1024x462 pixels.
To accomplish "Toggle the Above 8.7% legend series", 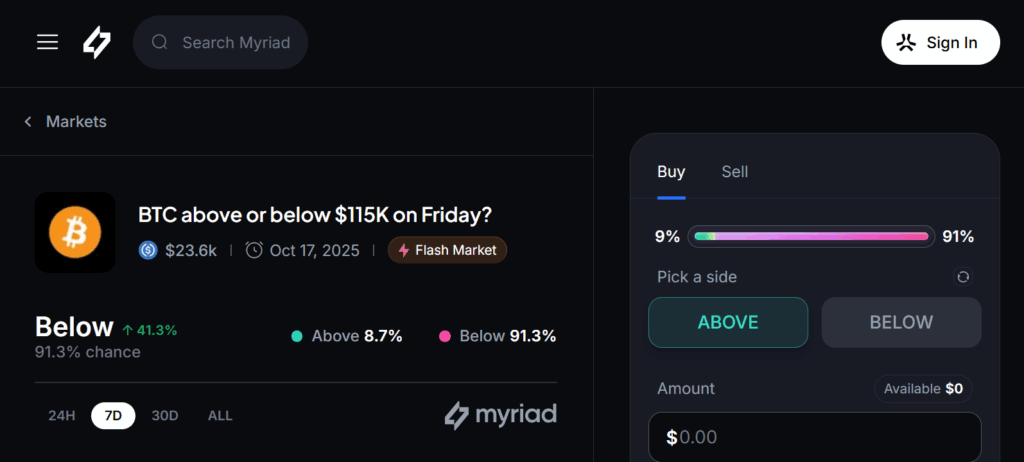I will (346, 336).
